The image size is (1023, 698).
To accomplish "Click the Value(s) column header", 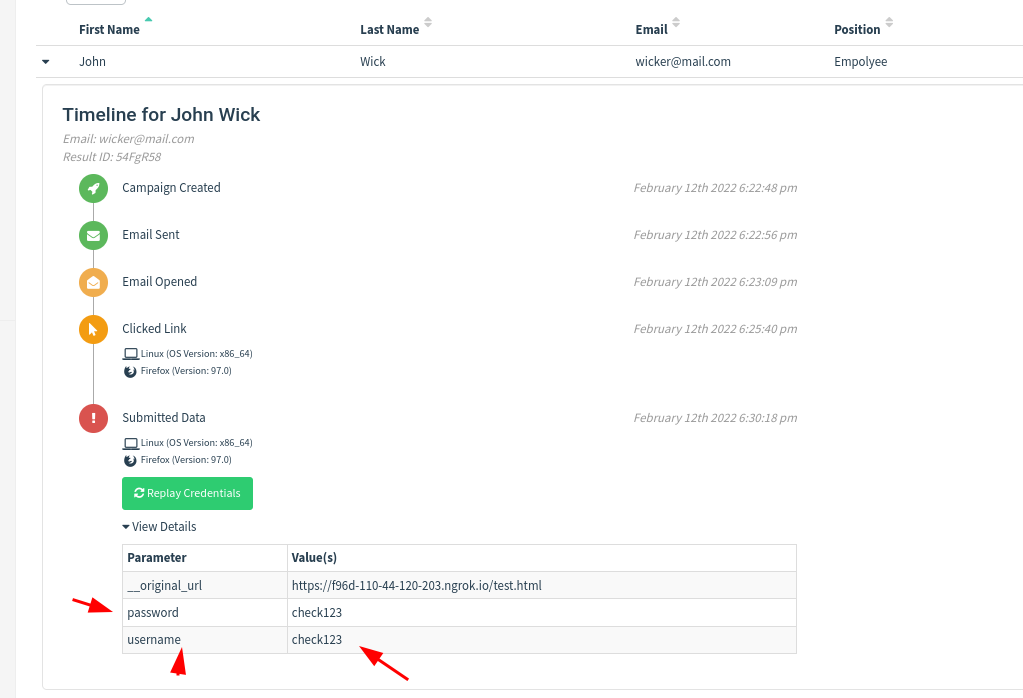I will click(x=542, y=558).
